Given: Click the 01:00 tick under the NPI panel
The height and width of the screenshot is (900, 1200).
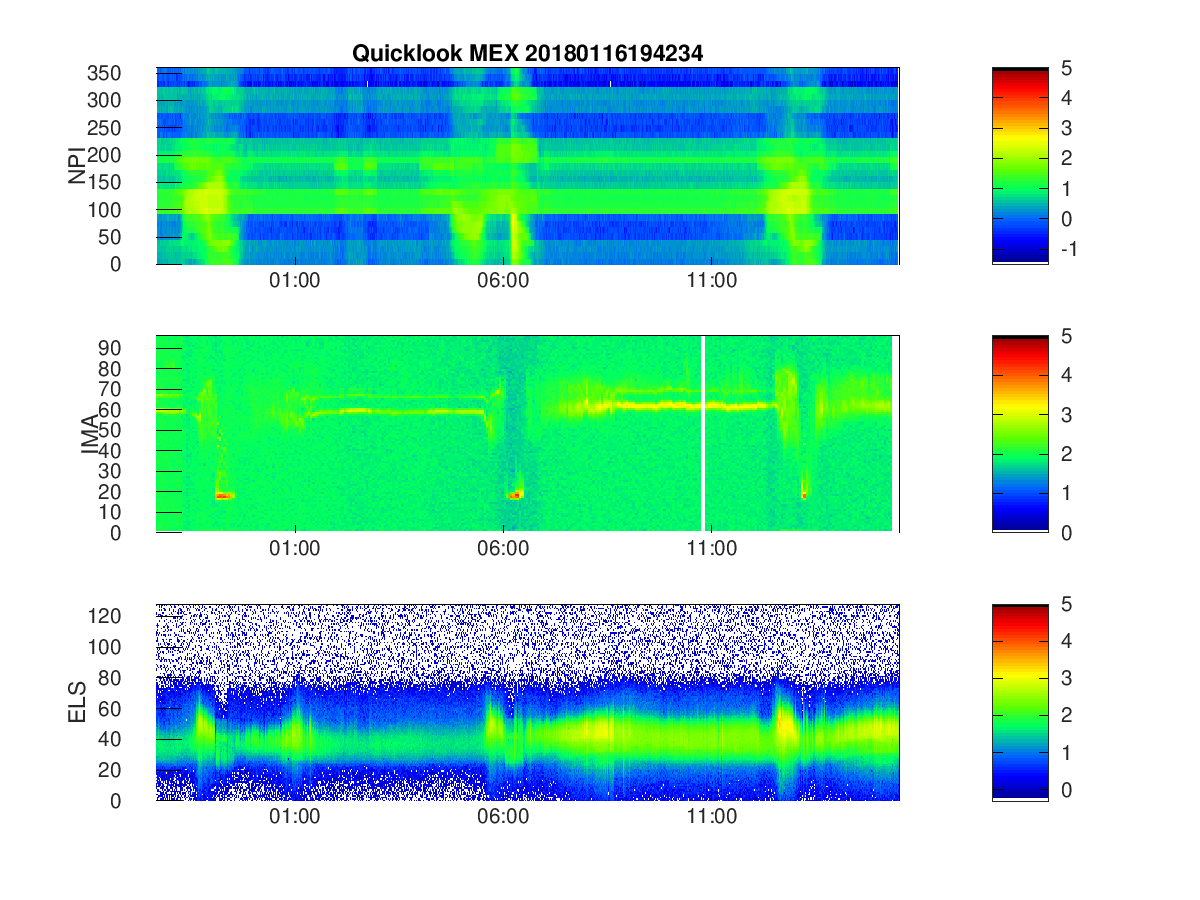Looking at the screenshot, I should [x=295, y=282].
